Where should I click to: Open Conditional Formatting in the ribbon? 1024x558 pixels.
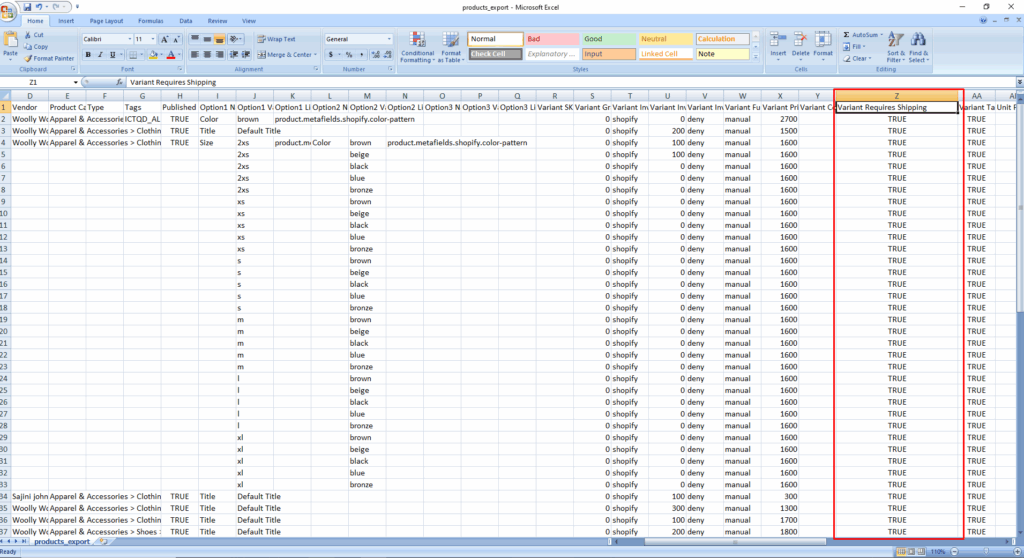(x=417, y=42)
